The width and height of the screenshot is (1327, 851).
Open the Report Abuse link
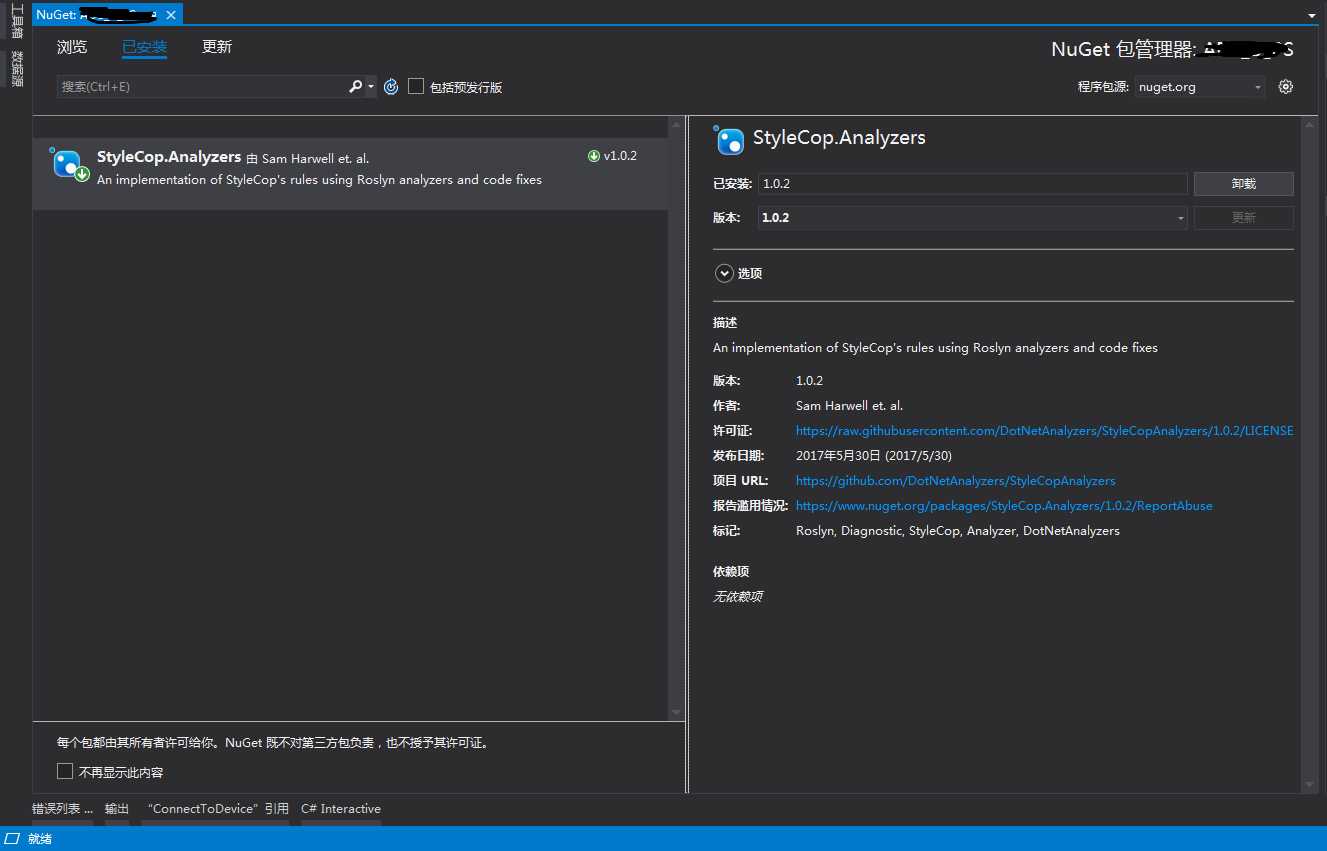click(1004, 506)
